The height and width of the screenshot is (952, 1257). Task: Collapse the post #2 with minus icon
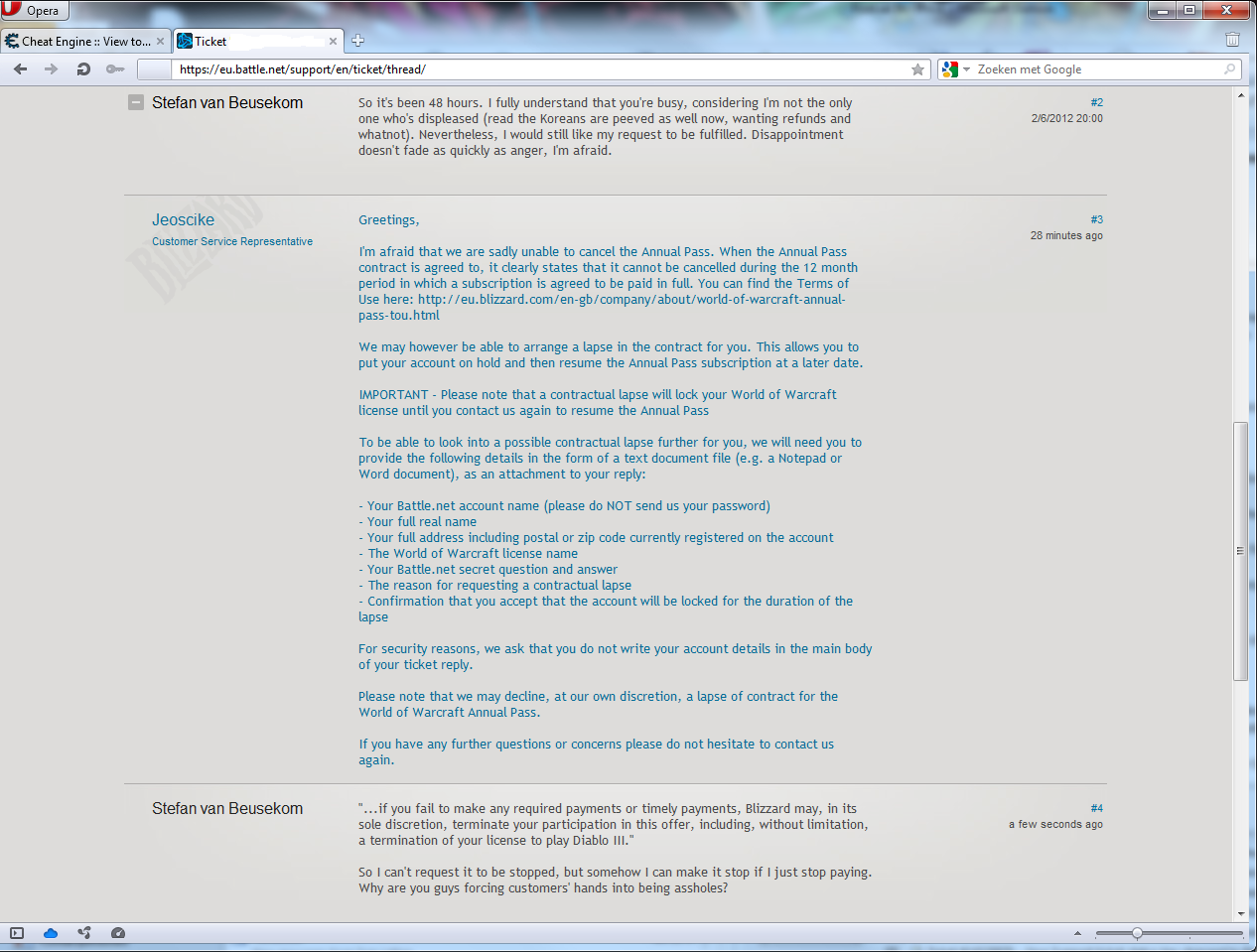point(136,102)
